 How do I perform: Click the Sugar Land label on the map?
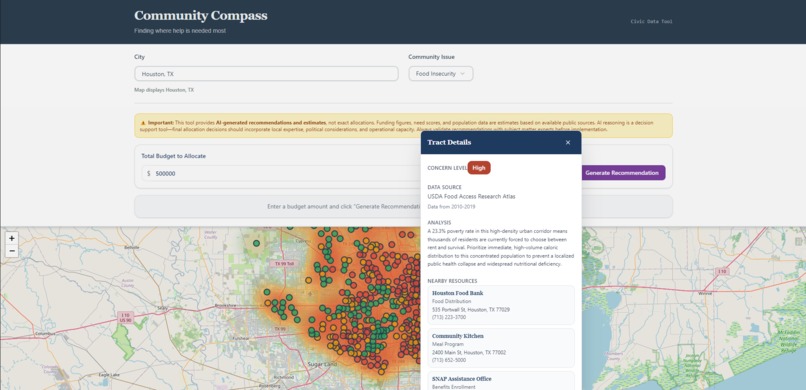coord(322,364)
